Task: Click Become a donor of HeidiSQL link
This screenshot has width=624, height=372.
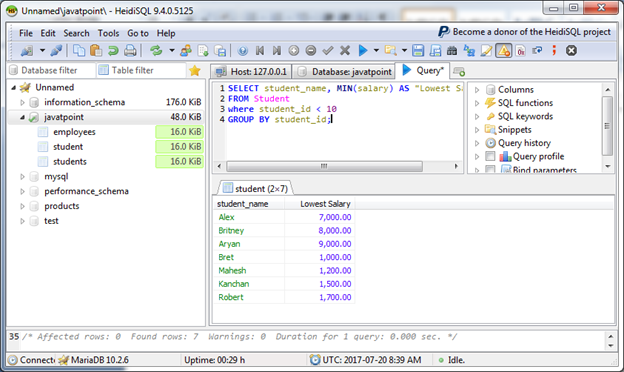Action: (531, 32)
